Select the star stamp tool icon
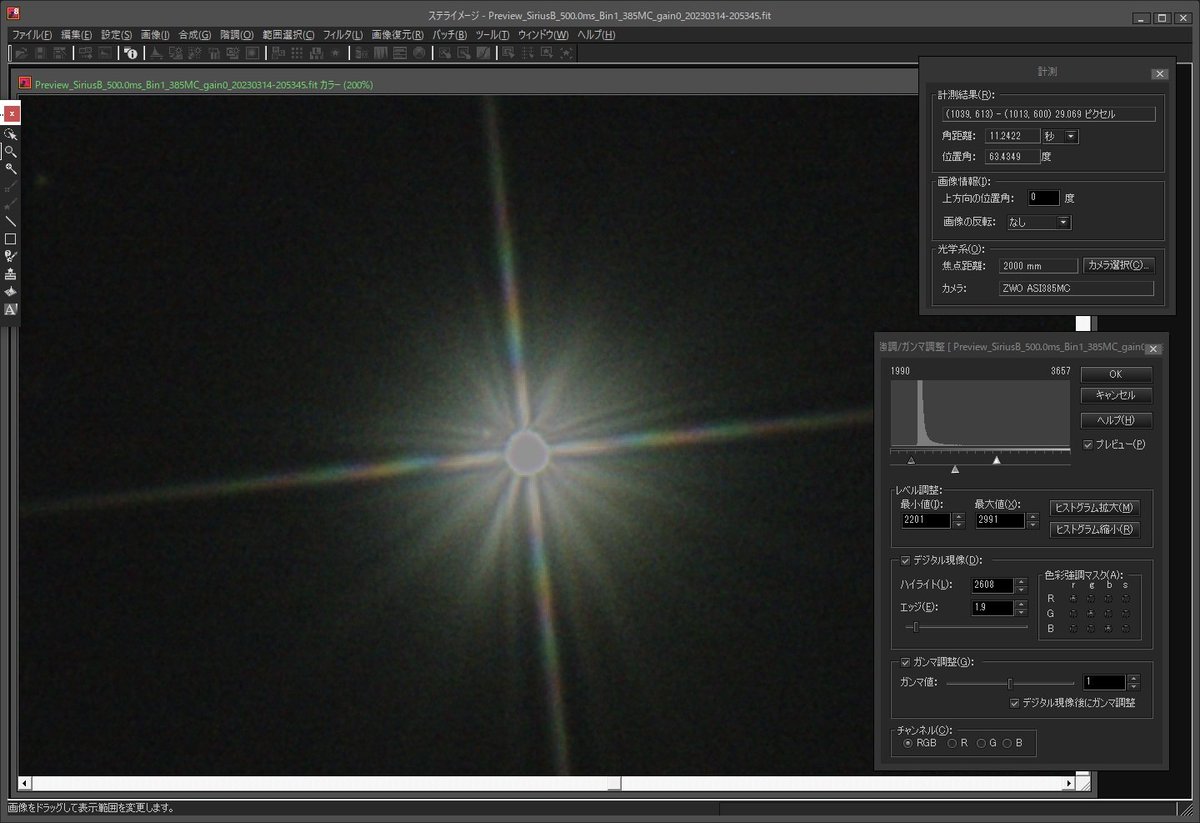This screenshot has width=1200, height=823. coord(11,274)
